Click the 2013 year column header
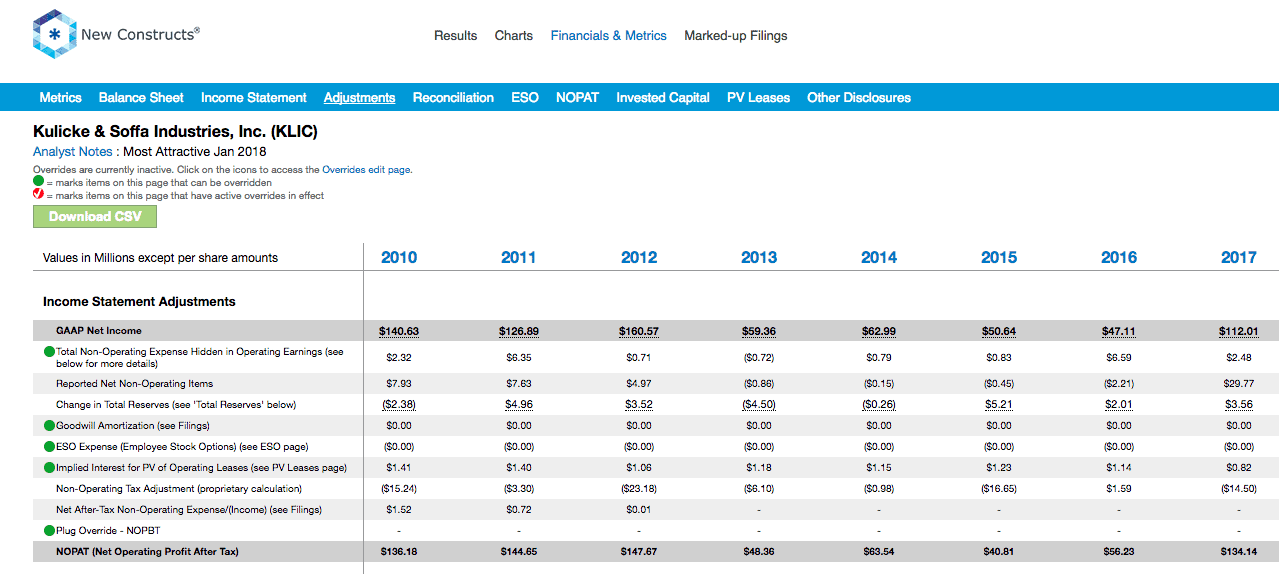Viewport: 1279px width, 574px height. point(759,257)
